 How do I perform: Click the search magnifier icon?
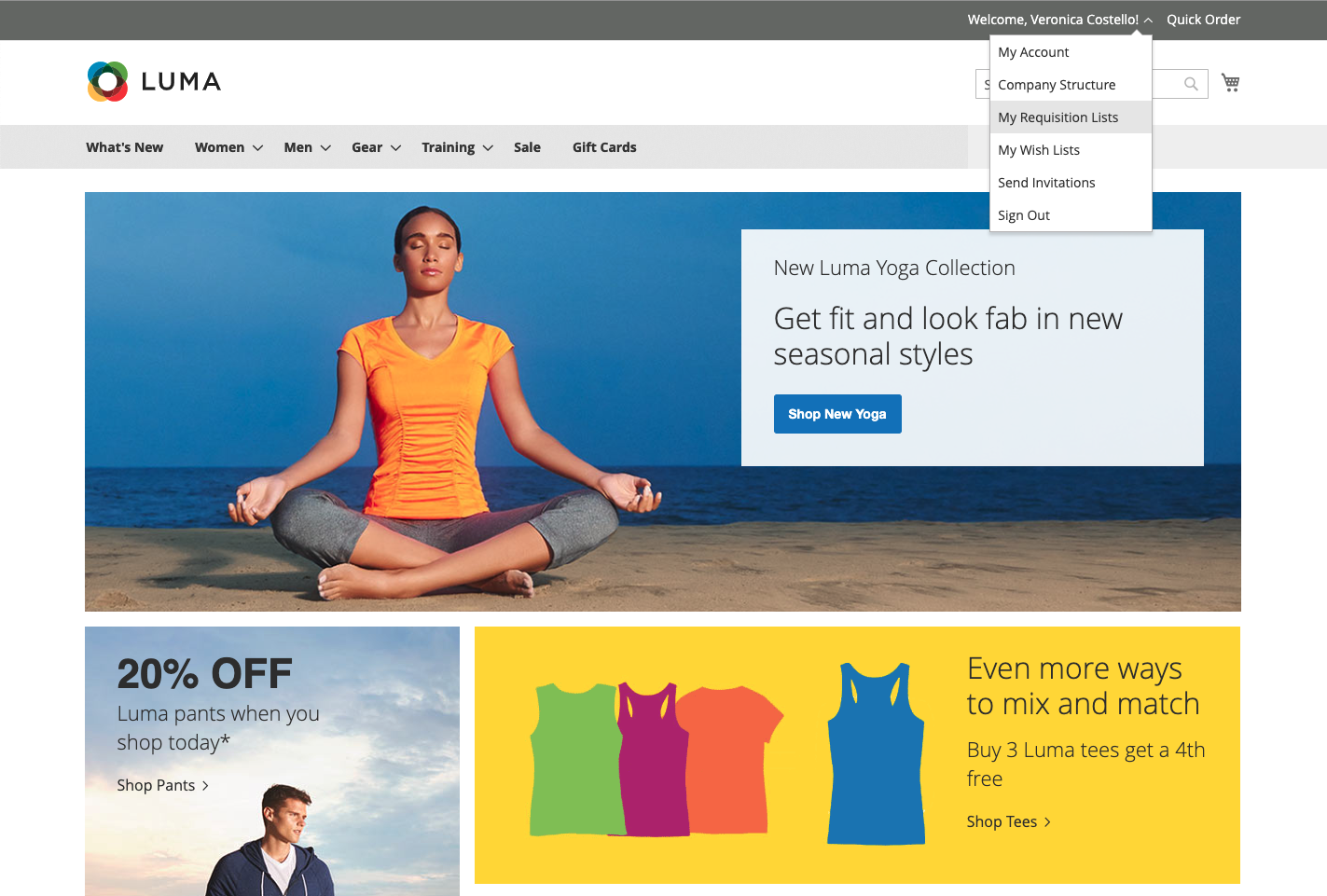pyautogui.click(x=1191, y=84)
